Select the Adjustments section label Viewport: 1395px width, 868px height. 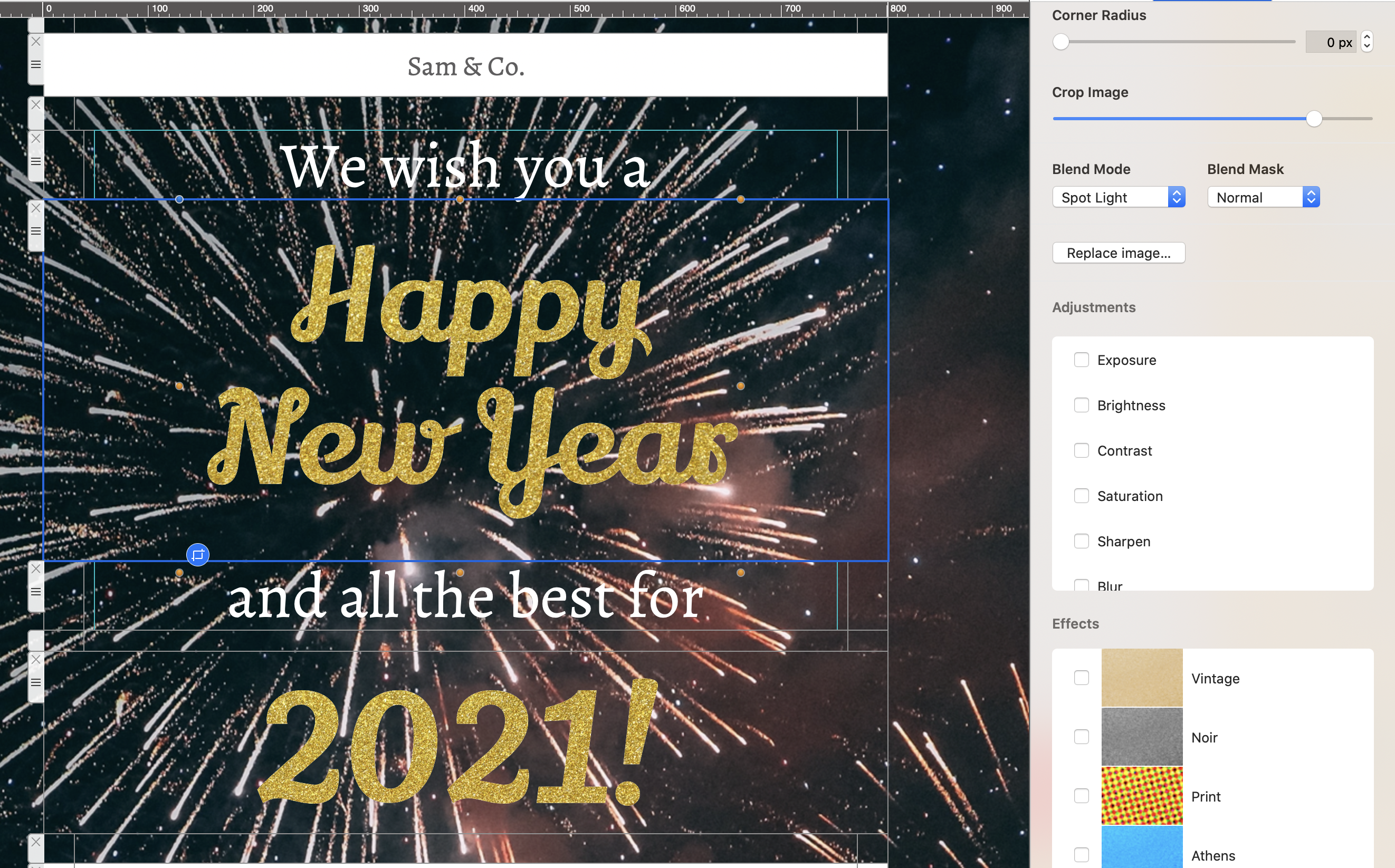pos(1094,307)
